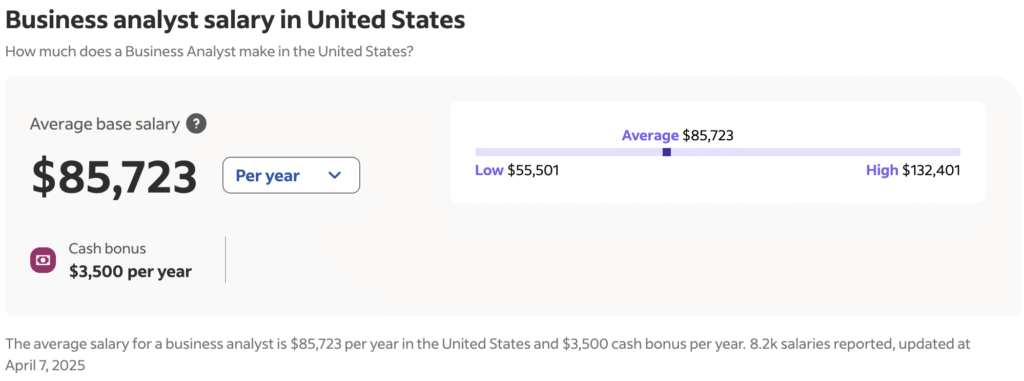Viewport: 1024px width, 381px height.
Task: Click the Average base salary label
Action: [104, 124]
